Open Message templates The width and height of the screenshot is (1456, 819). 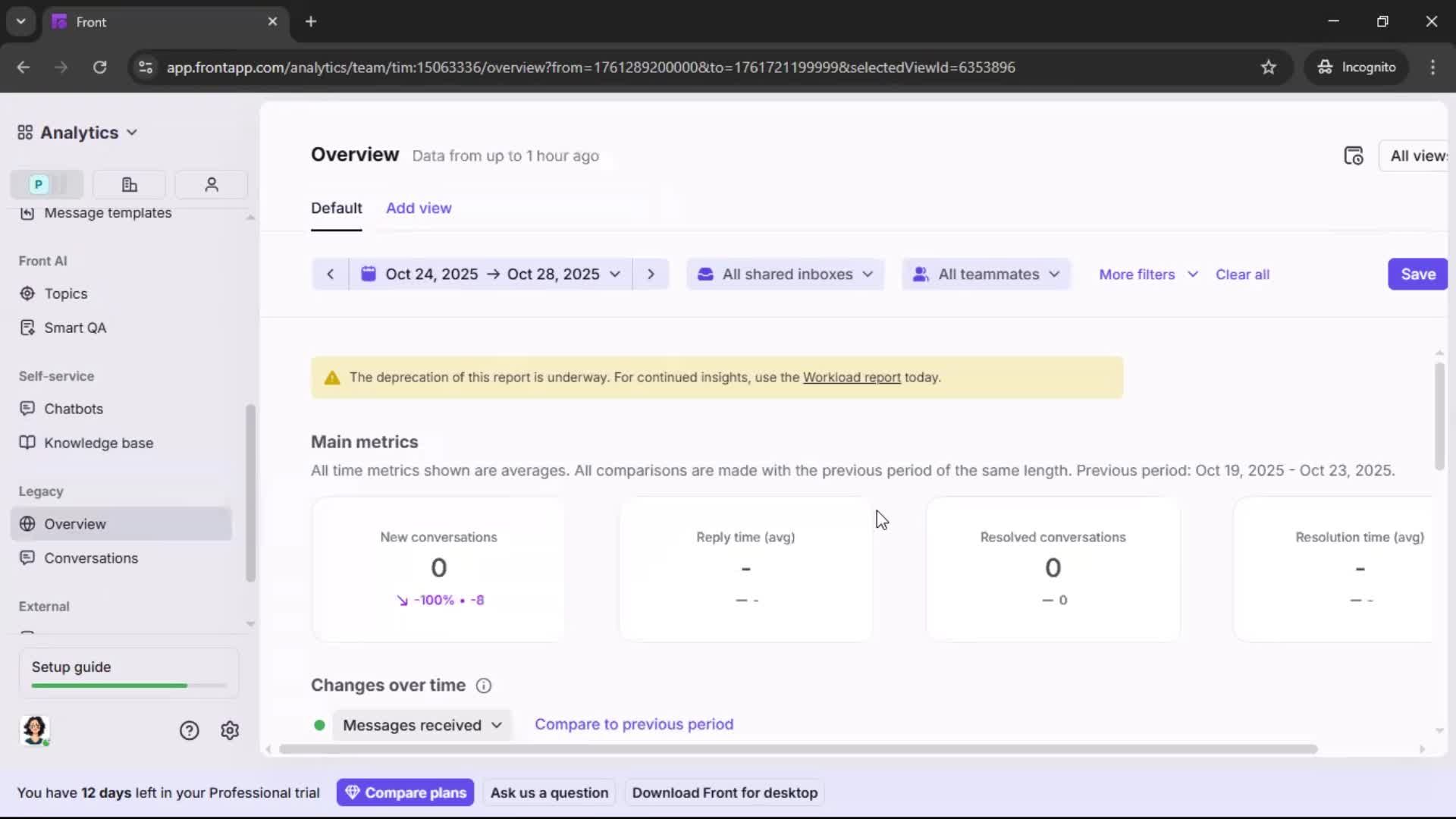(x=106, y=215)
